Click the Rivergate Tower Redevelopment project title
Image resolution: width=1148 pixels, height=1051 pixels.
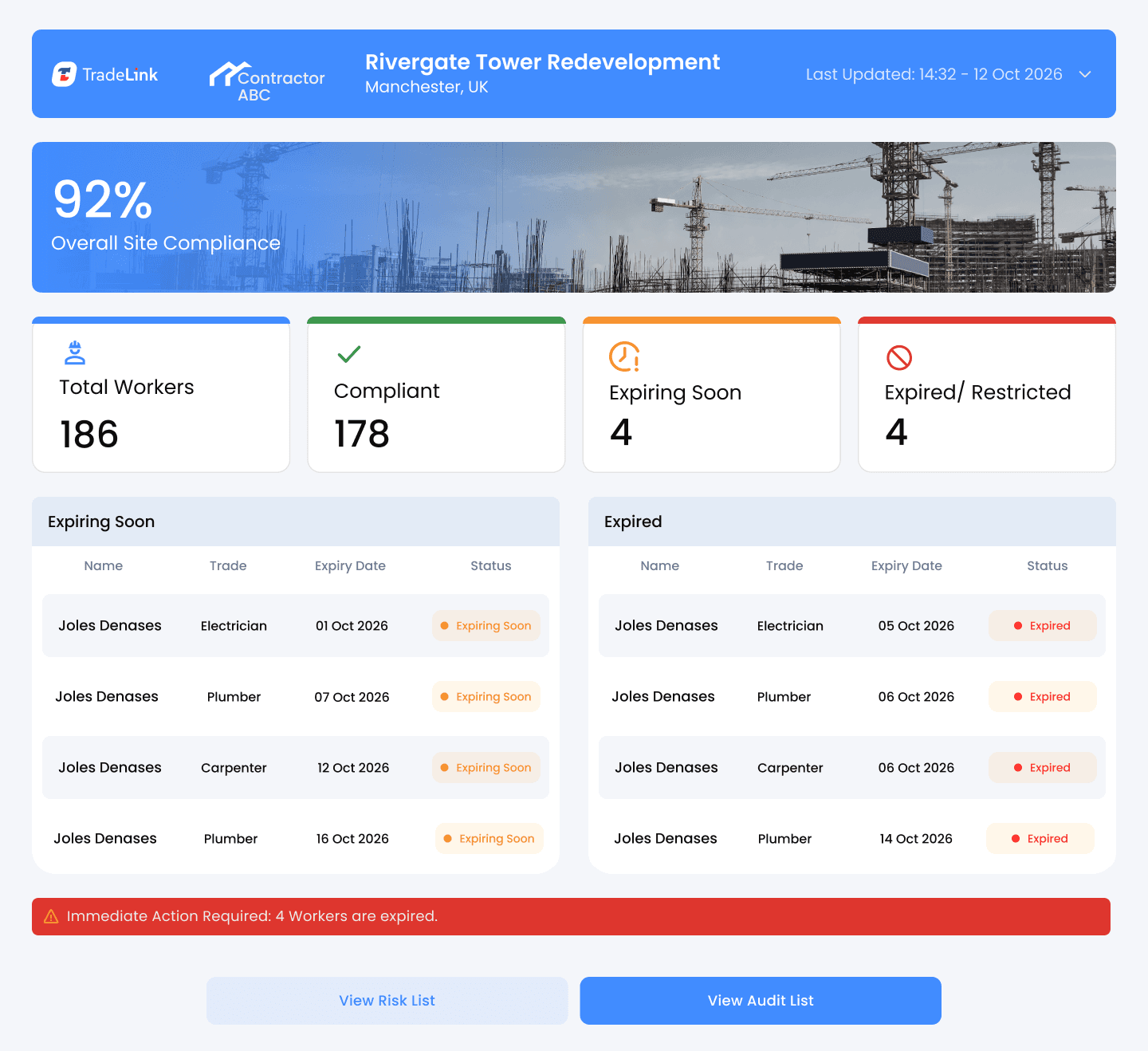[542, 62]
